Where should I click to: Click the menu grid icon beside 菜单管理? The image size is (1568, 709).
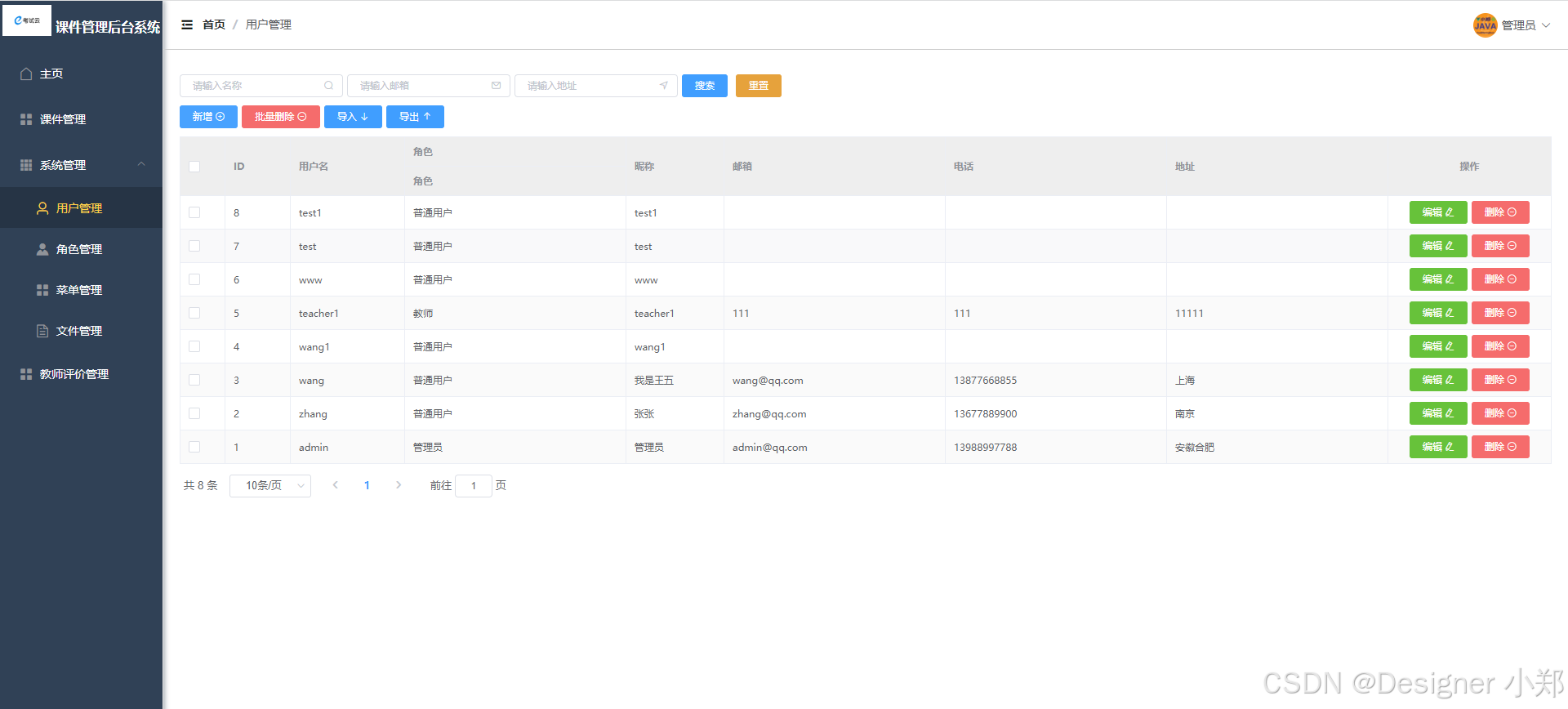[x=42, y=290]
